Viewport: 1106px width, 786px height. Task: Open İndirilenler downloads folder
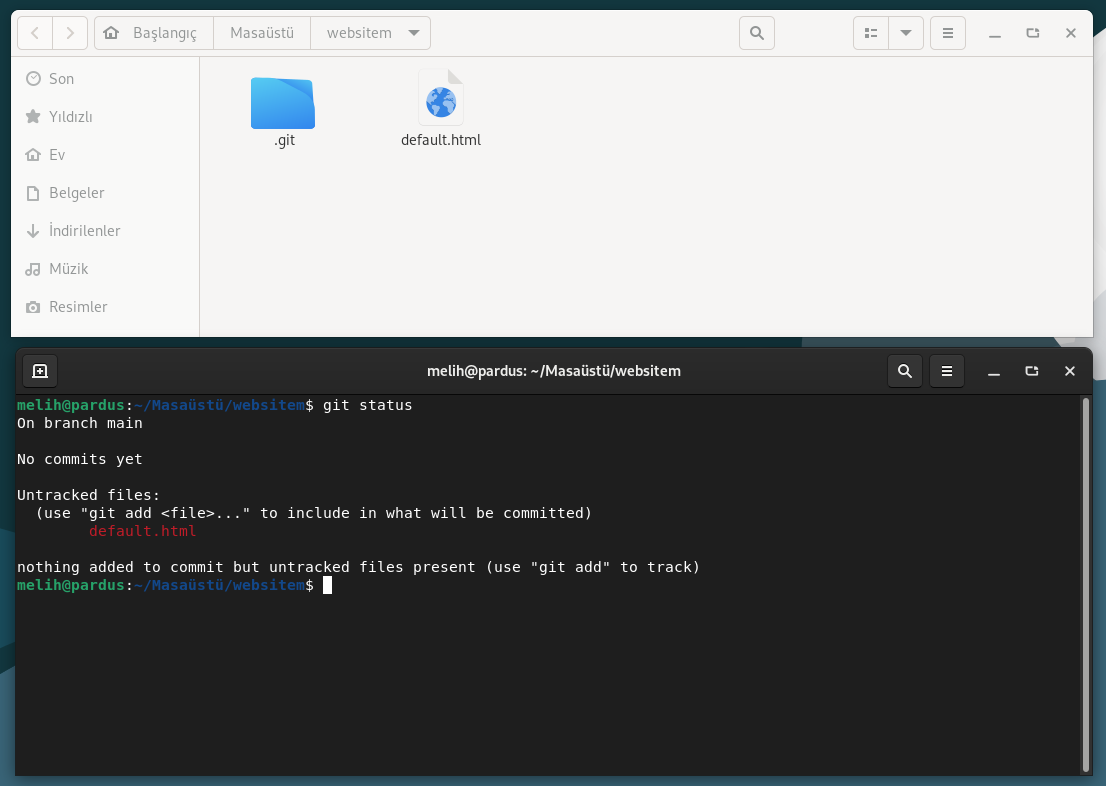point(105,231)
